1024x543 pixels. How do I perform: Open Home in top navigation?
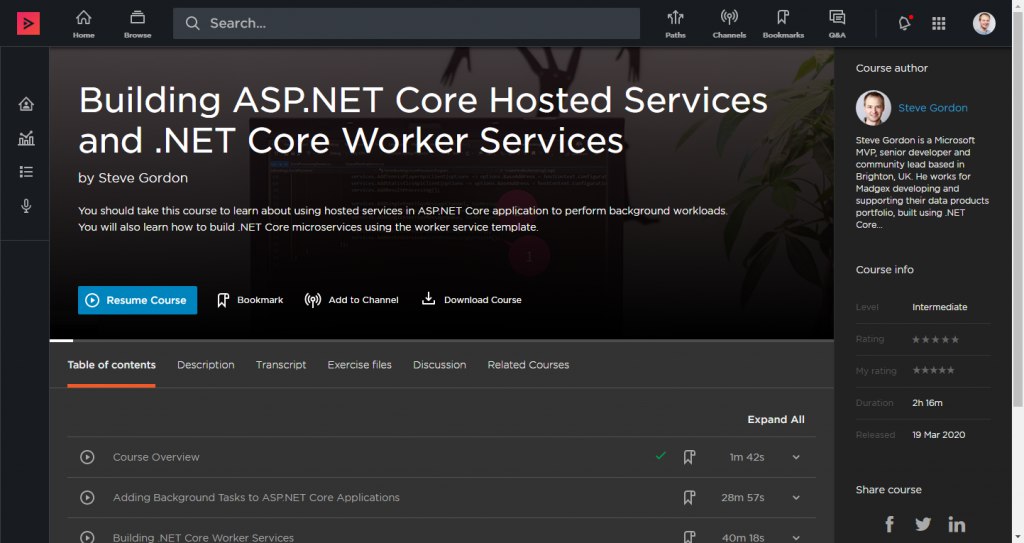pyautogui.click(x=84, y=24)
